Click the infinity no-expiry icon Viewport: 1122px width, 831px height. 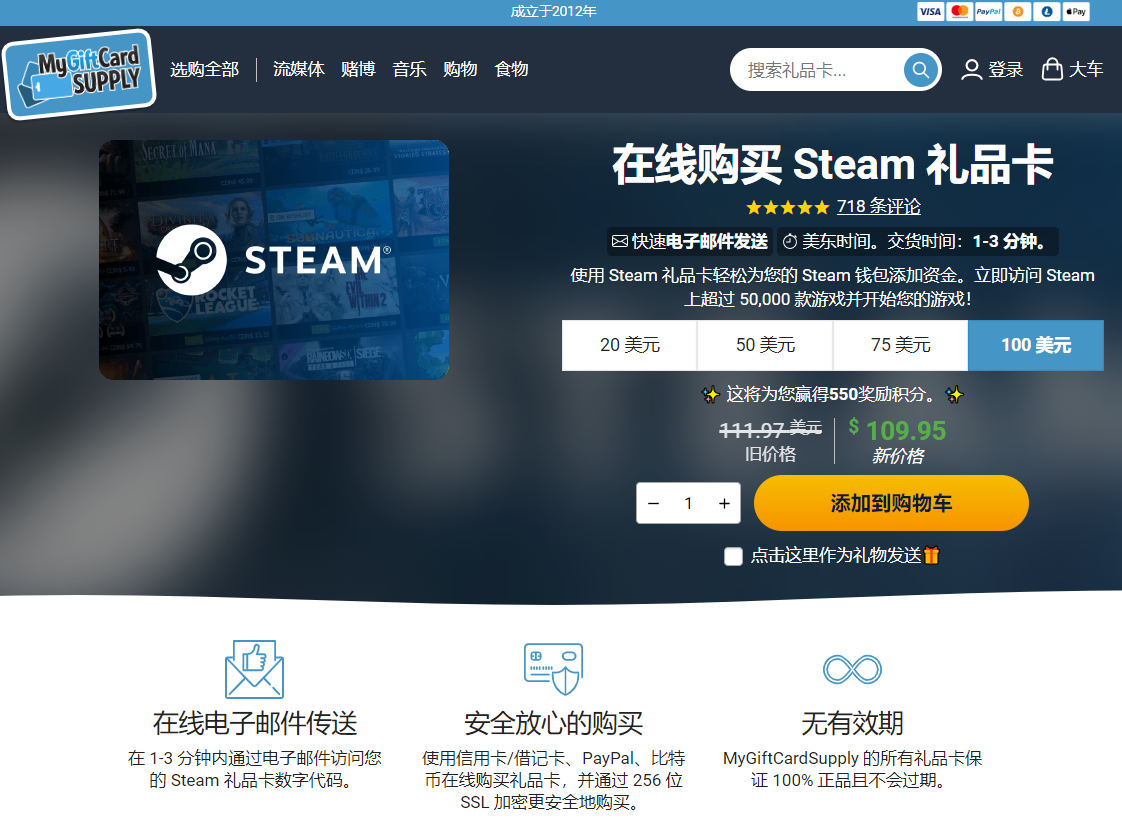tap(852, 669)
